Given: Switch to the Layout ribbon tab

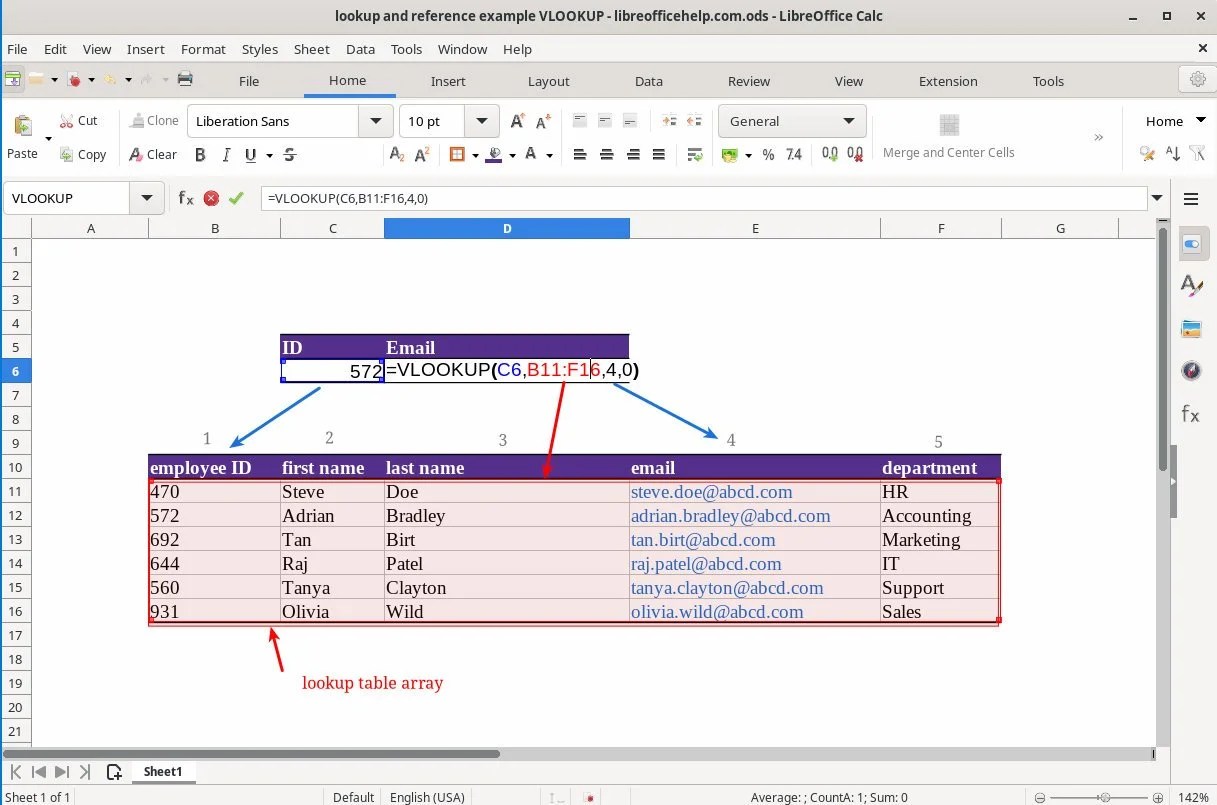Looking at the screenshot, I should (548, 81).
